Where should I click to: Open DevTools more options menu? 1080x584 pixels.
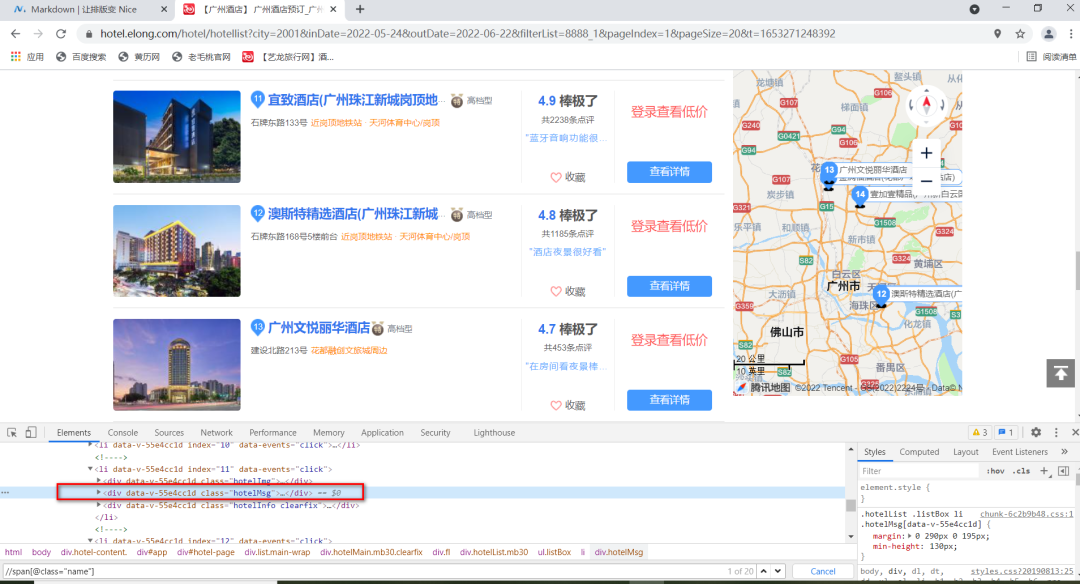tap(1056, 432)
